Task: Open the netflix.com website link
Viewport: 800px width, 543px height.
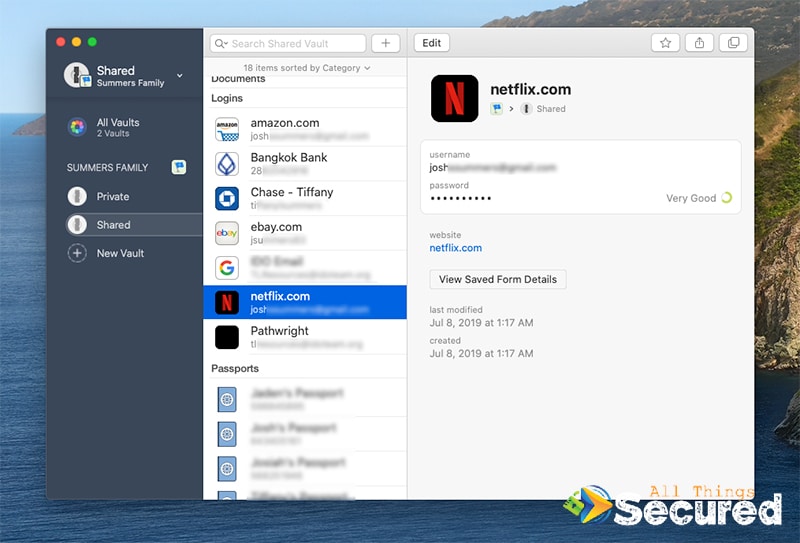Action: point(456,248)
